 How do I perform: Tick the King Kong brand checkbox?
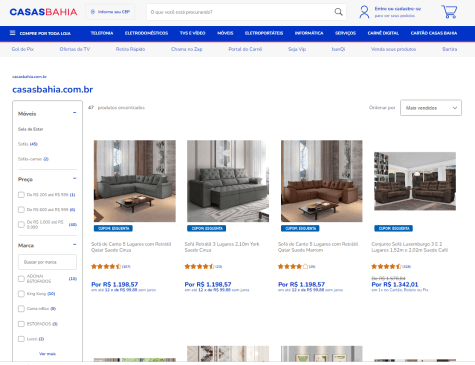pyautogui.click(x=21, y=294)
